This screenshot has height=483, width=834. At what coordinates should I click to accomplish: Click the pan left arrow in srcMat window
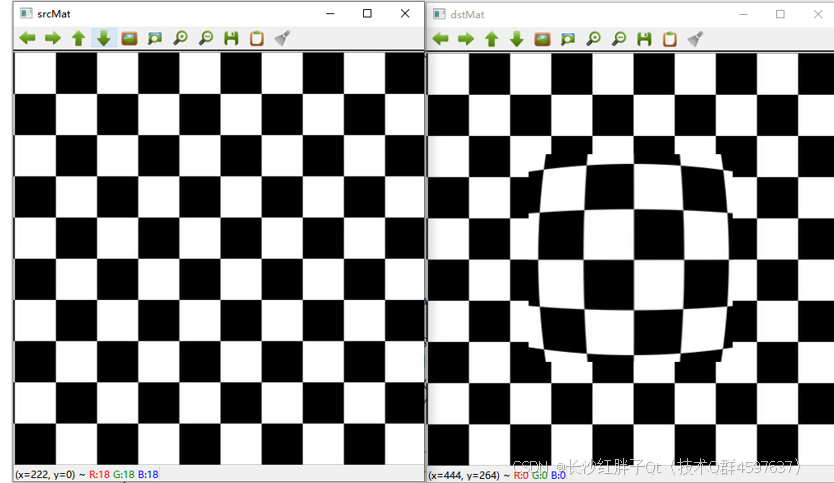pos(27,38)
